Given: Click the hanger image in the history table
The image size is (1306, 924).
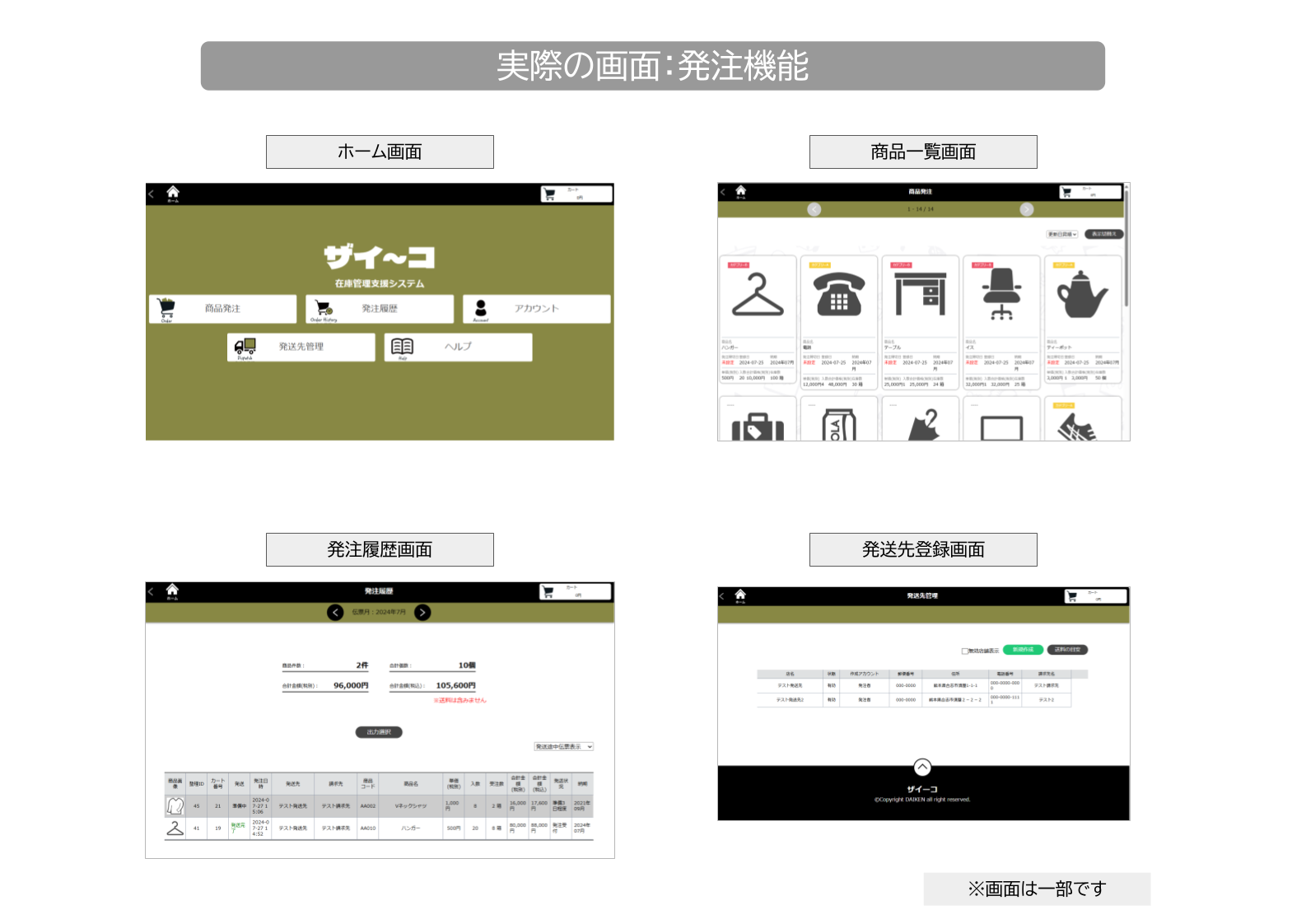Looking at the screenshot, I should point(175,828).
